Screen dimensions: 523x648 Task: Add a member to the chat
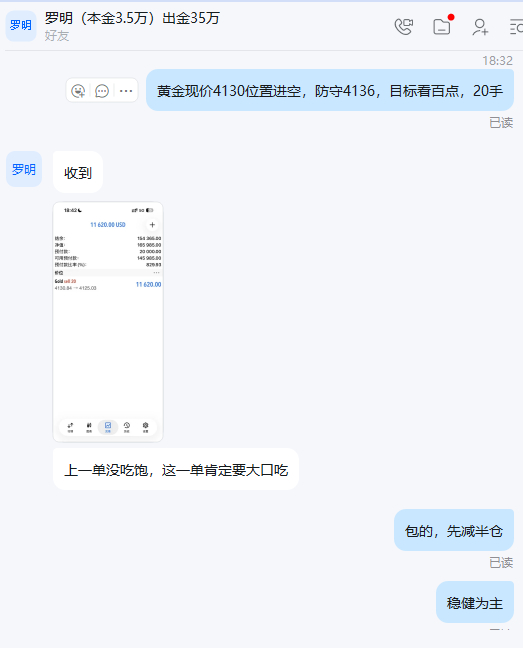480,27
